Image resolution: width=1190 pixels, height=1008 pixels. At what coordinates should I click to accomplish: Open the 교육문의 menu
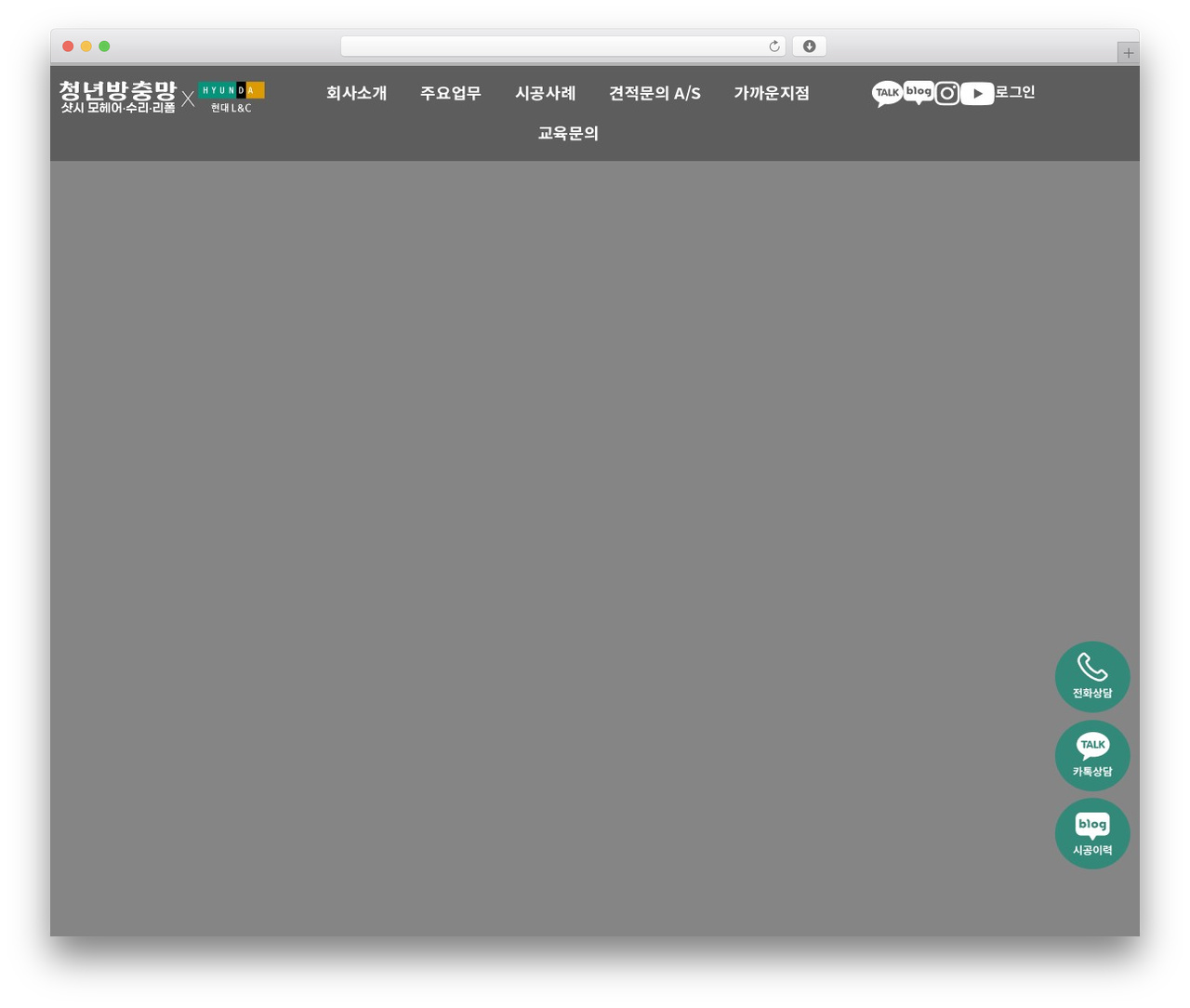pyautogui.click(x=568, y=133)
